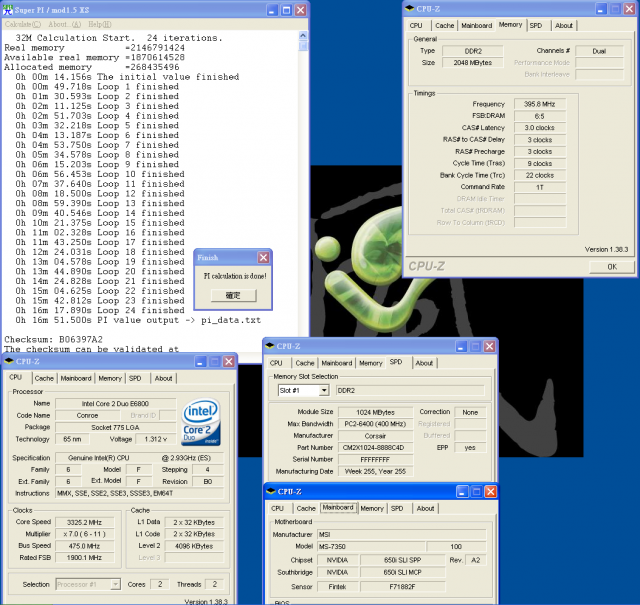This screenshot has height=605, width=640.
Task: Close the CPU-Z CPU window
Action: pyautogui.click(x=229, y=362)
